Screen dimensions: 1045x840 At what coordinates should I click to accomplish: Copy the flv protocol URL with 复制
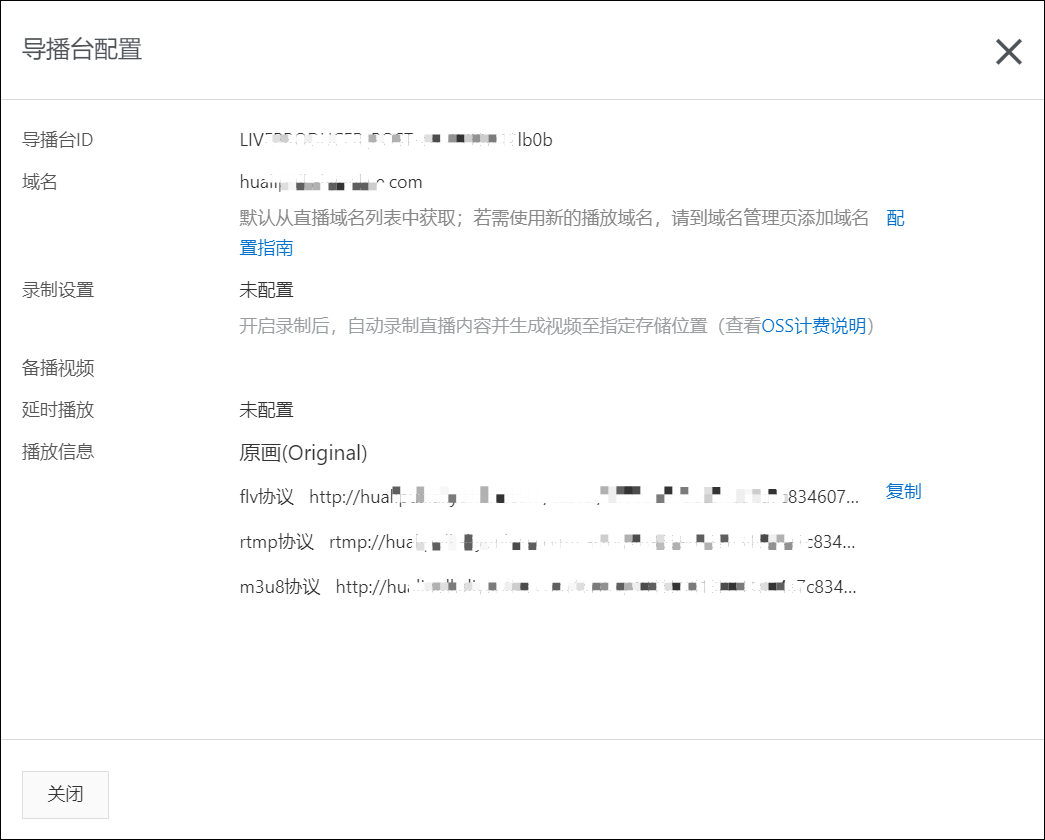click(903, 491)
